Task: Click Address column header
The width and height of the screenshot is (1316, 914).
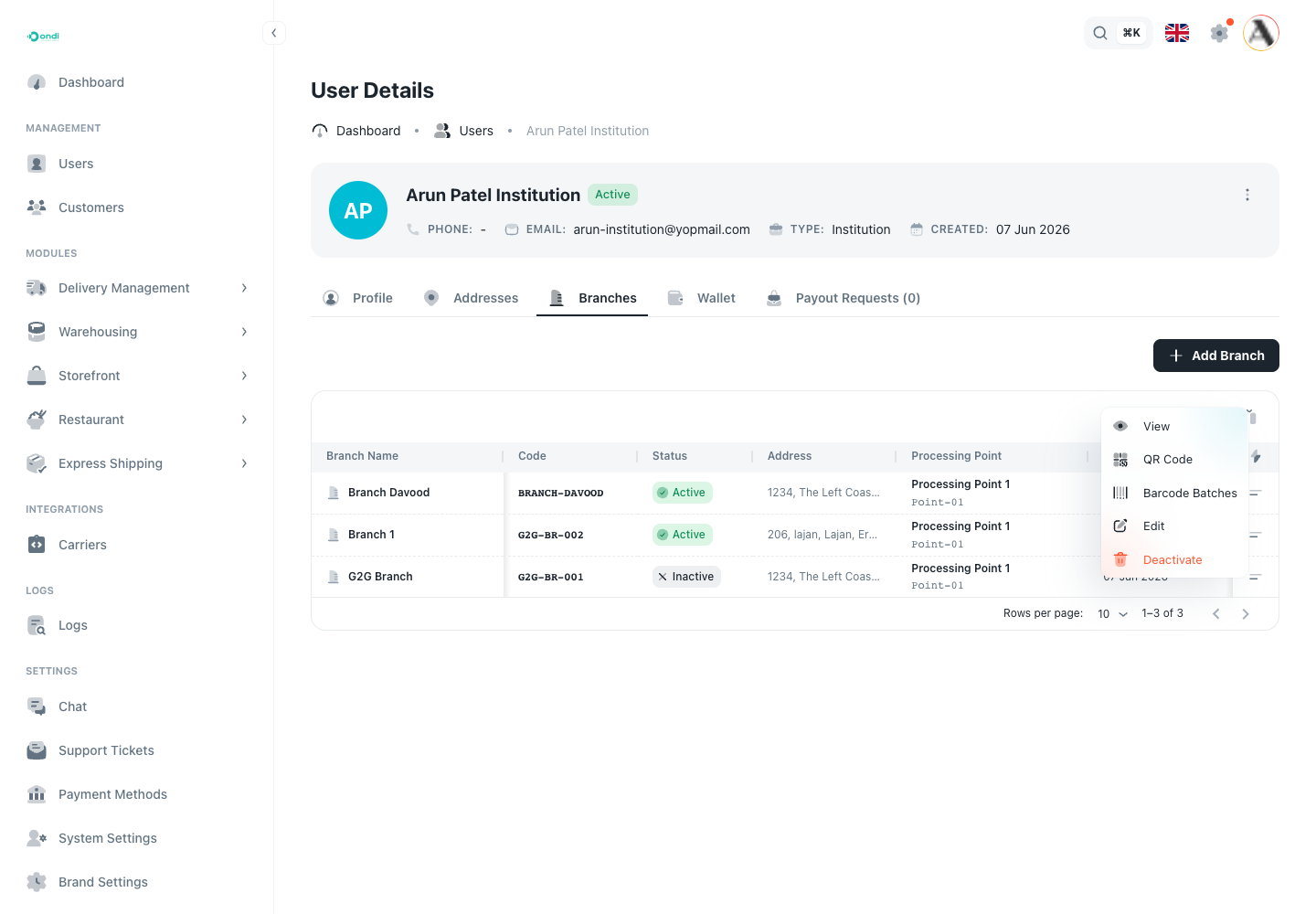Action: click(790, 456)
